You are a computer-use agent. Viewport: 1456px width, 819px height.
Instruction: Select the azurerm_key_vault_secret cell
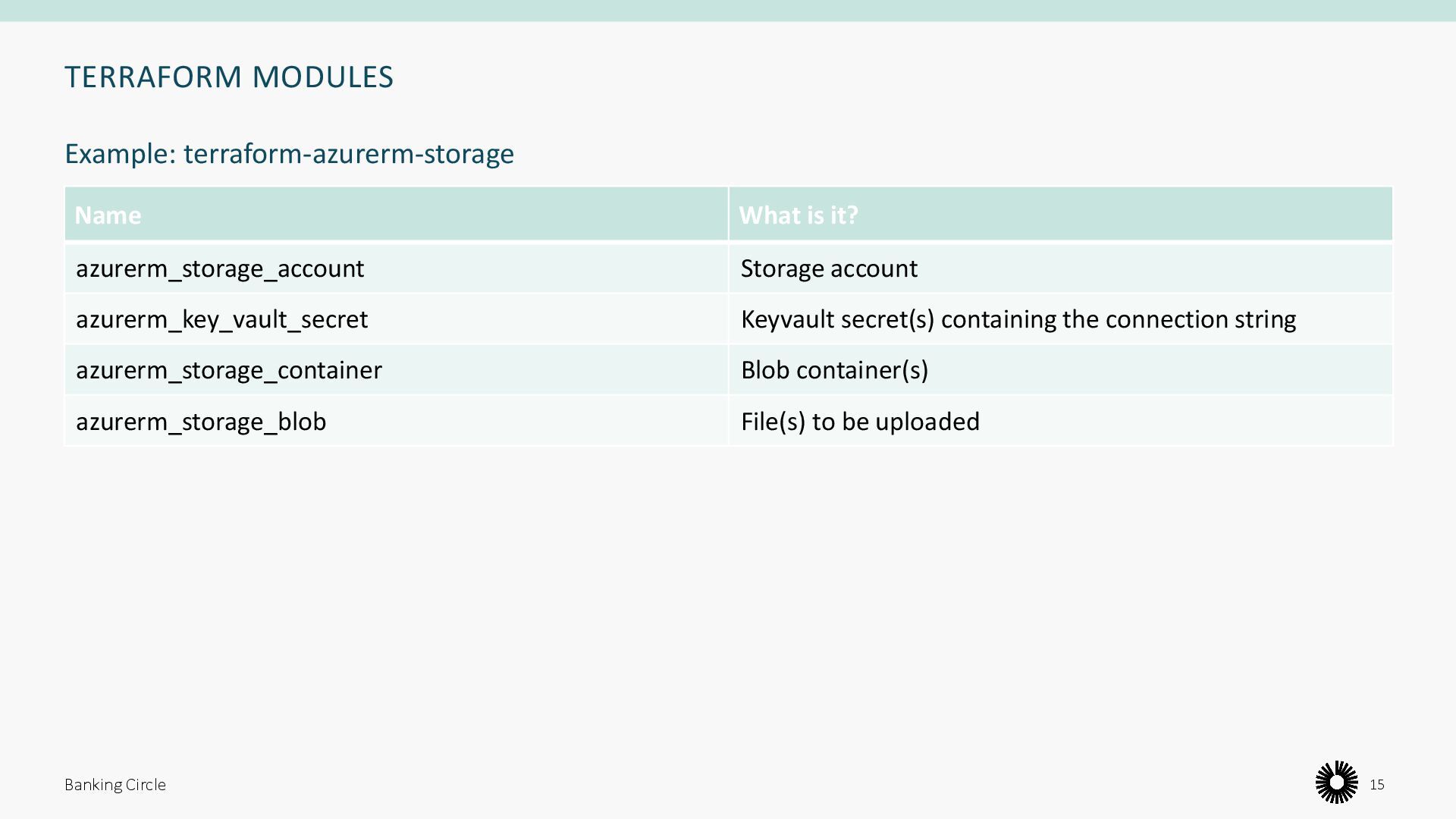coord(221,319)
